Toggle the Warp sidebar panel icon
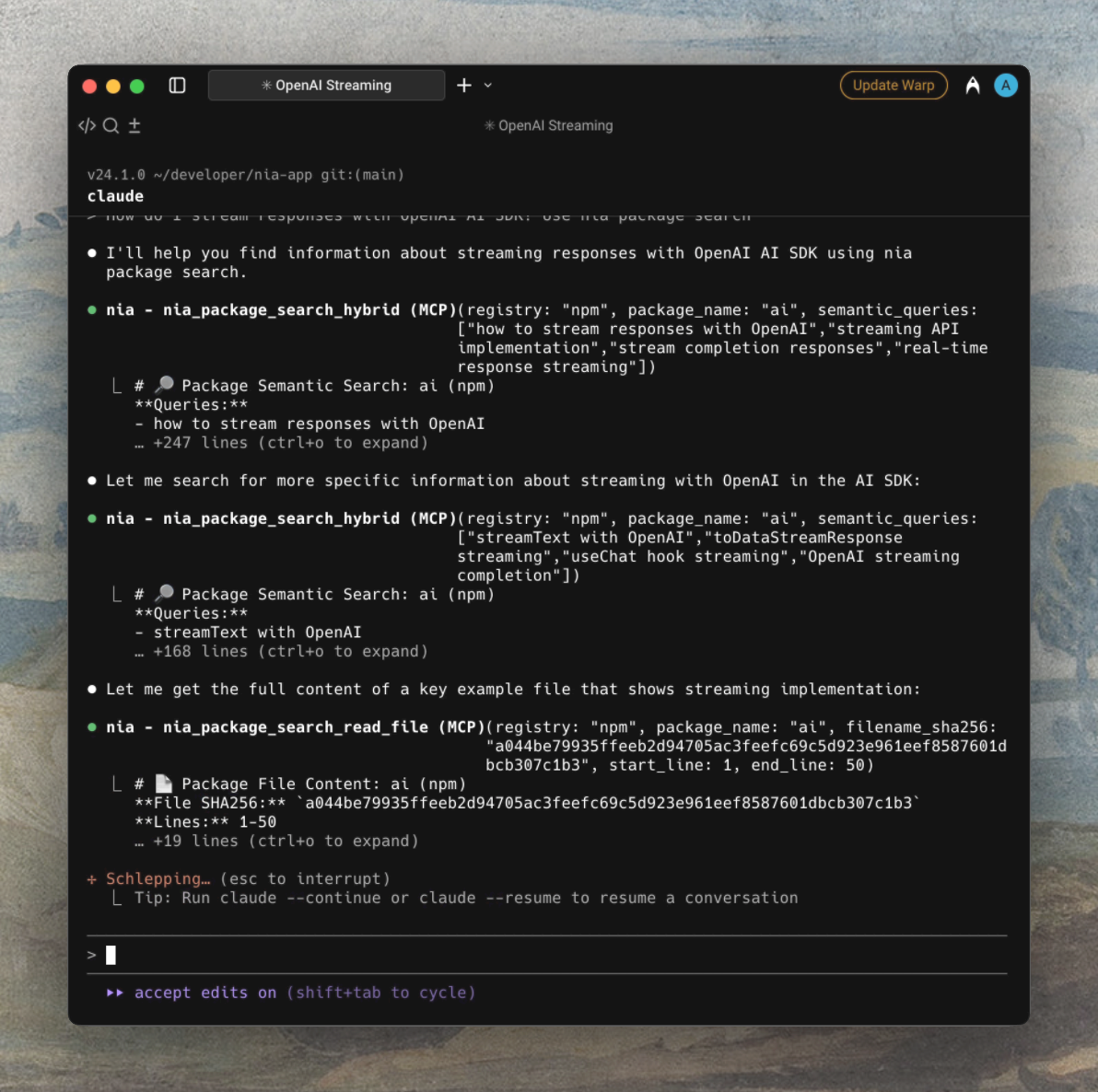This screenshot has height=1092, width=1098. point(177,86)
